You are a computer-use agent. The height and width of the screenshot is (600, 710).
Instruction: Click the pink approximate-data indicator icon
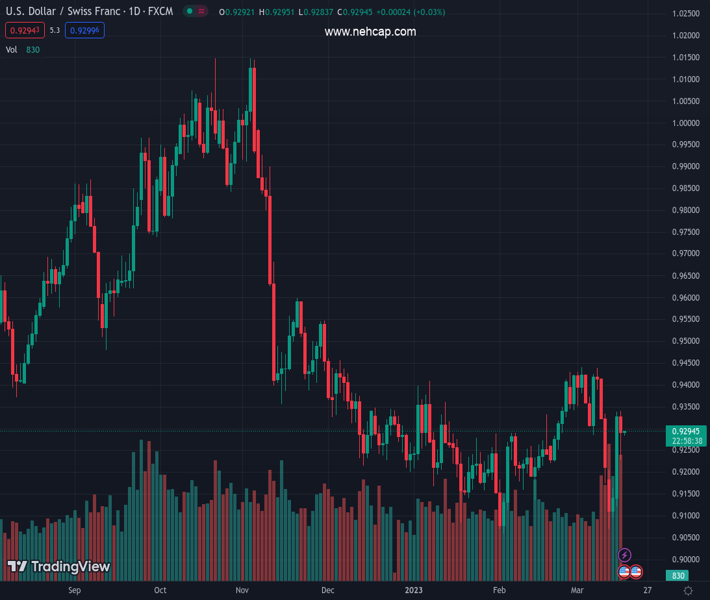click(x=201, y=11)
